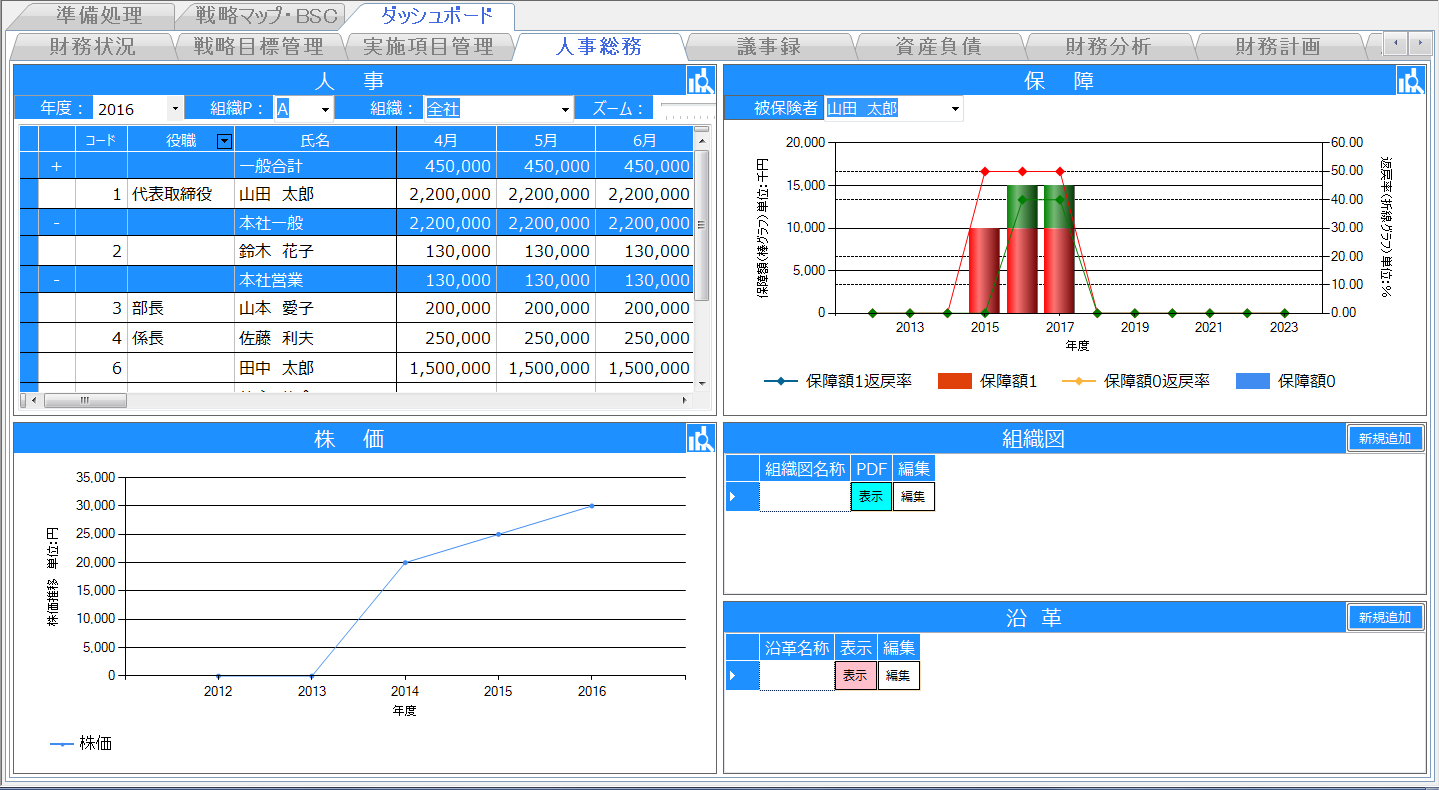This screenshot has height=790, width=1439.
Task: Collapse the 本社一般 group row
Action: (56, 223)
